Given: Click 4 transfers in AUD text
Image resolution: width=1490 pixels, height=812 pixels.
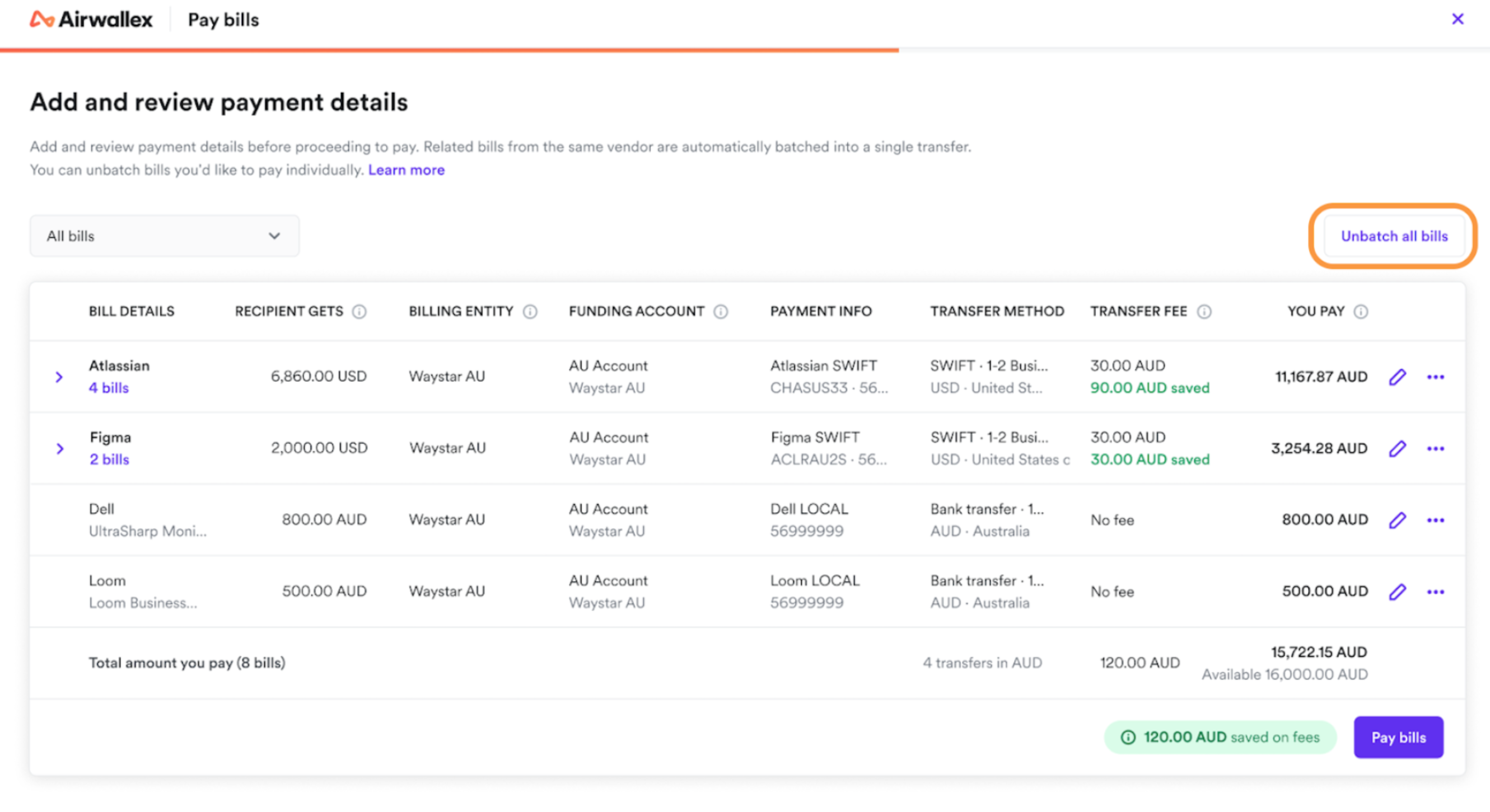Looking at the screenshot, I should click(982, 663).
